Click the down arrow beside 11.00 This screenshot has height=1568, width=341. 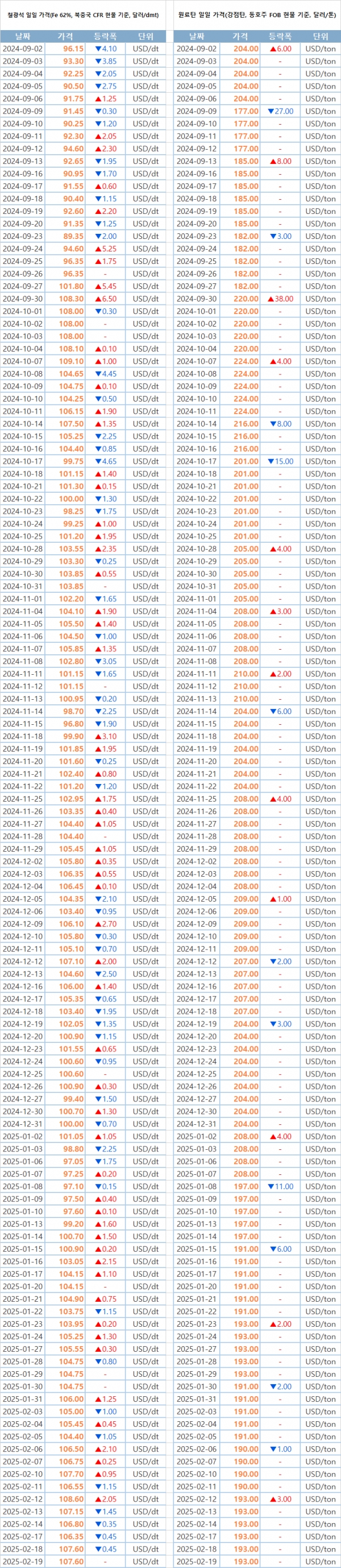click(x=271, y=1186)
